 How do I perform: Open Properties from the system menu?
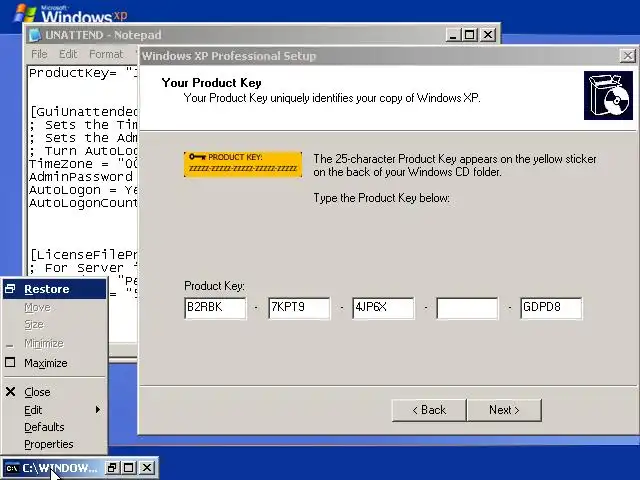click(x=54, y=444)
